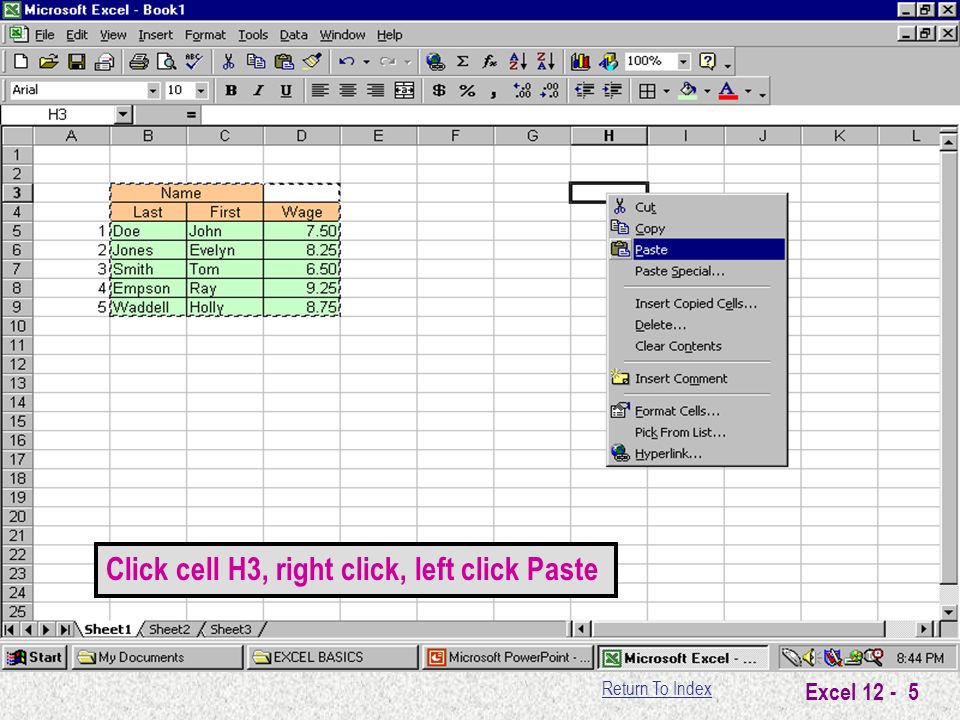Open the 100% zoom dropdown
This screenshot has width=960, height=720.
[x=683, y=61]
